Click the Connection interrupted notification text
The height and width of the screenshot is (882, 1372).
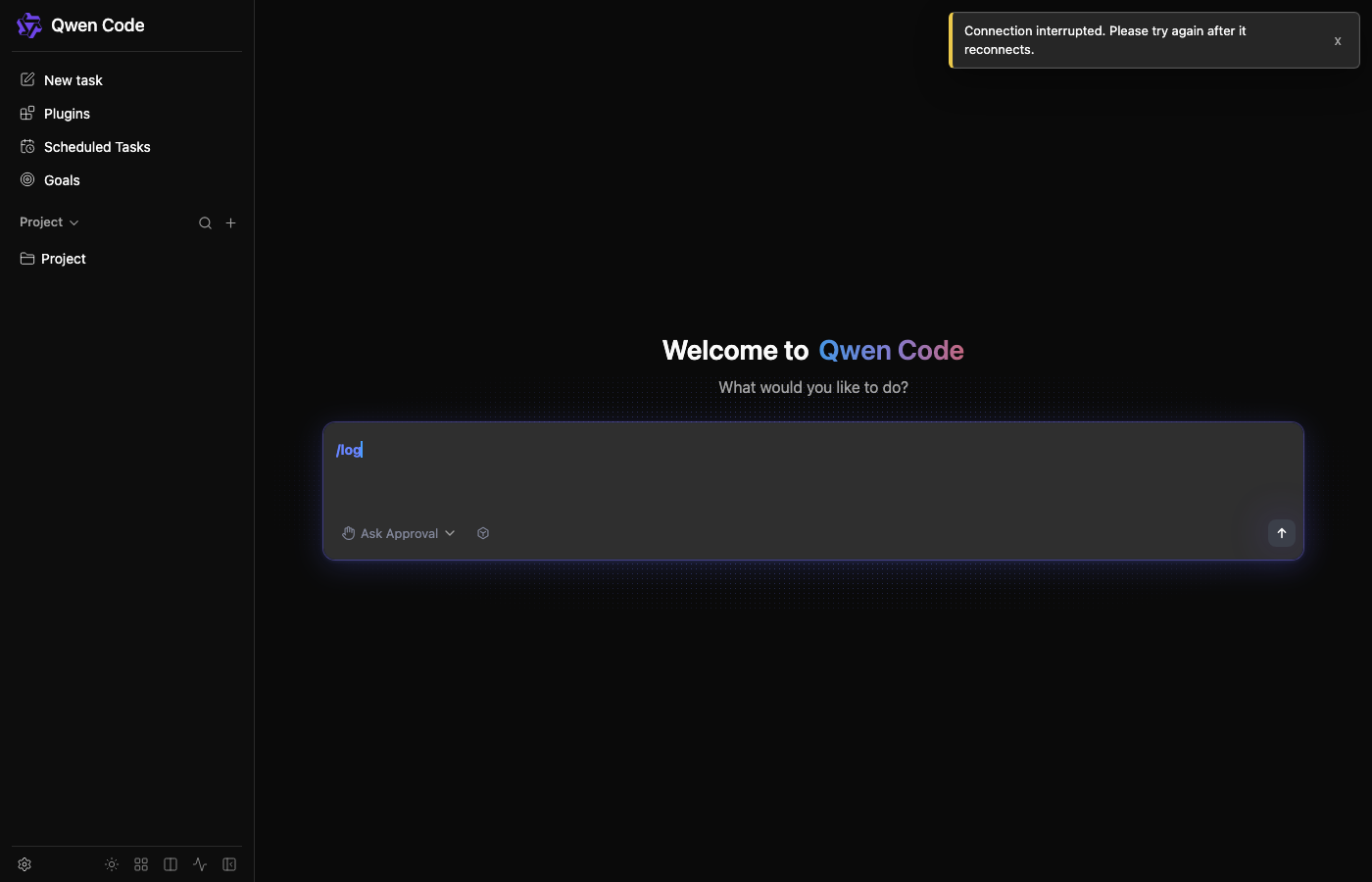coord(1105,40)
